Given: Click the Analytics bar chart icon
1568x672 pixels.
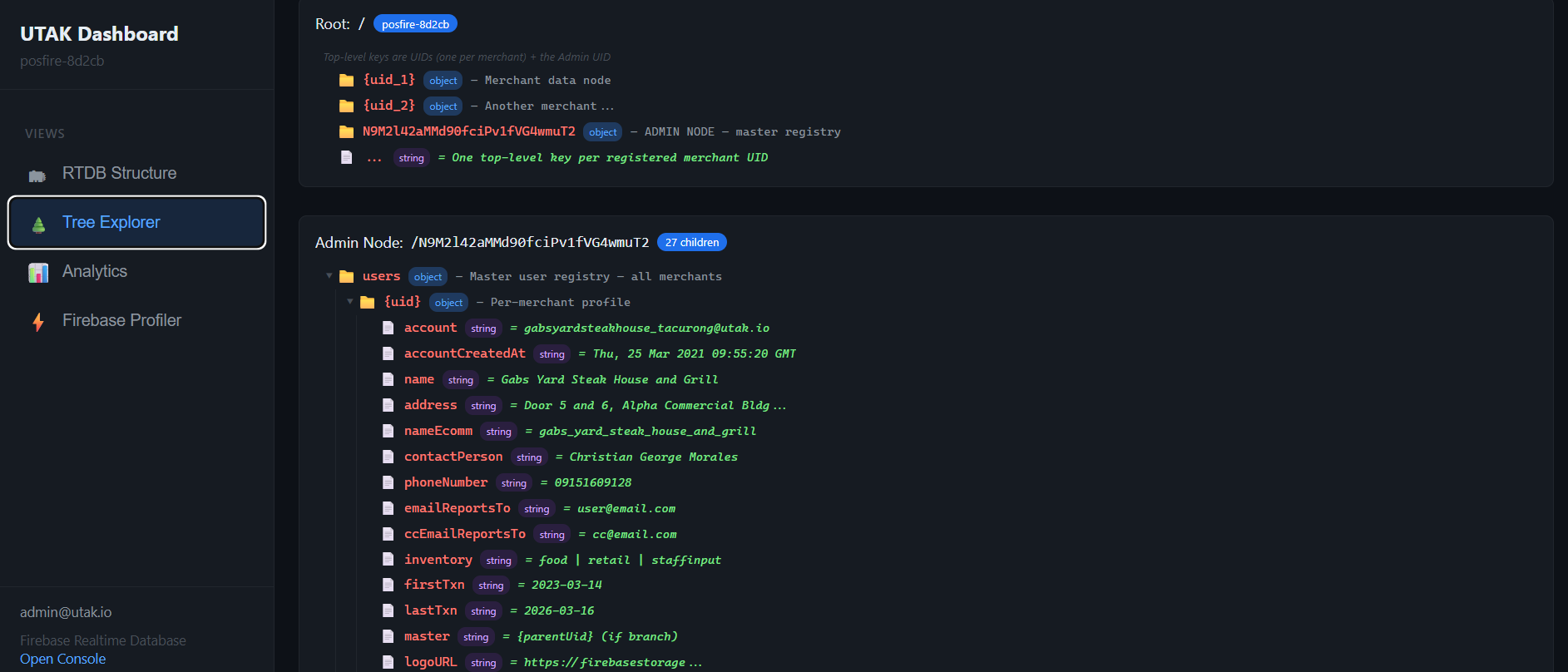Looking at the screenshot, I should click(x=38, y=273).
